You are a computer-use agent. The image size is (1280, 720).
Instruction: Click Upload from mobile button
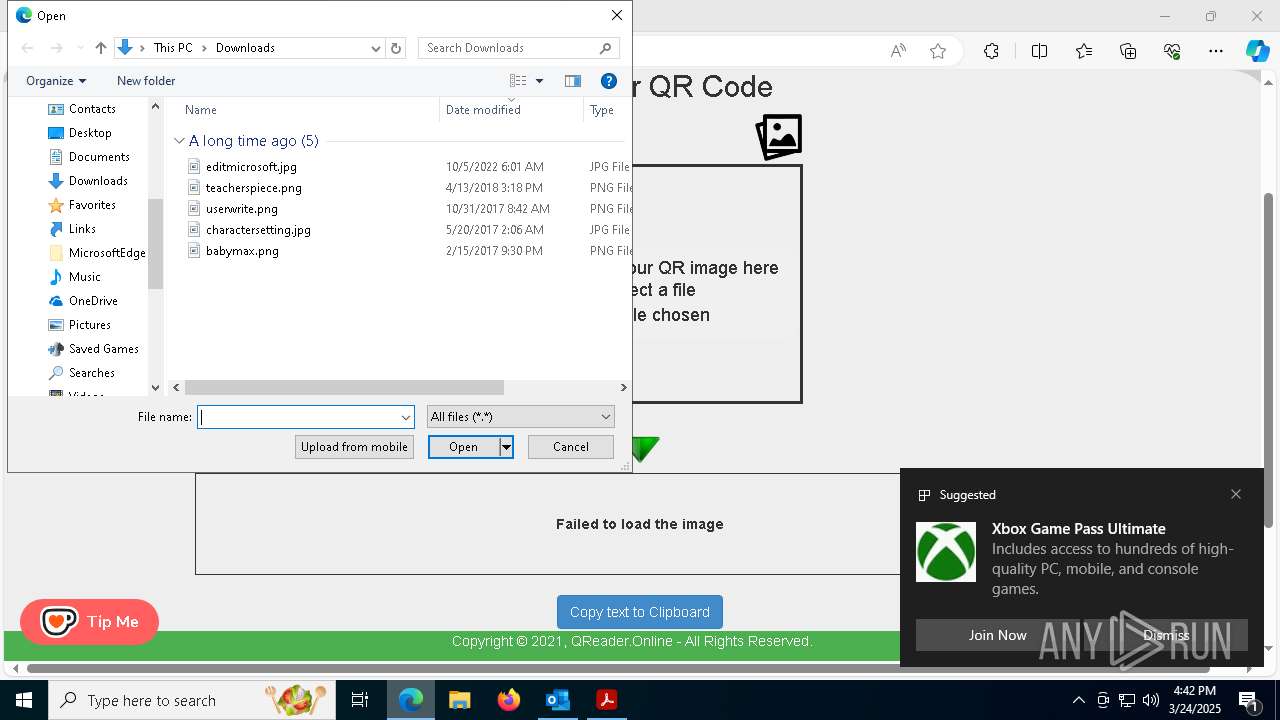coord(354,447)
